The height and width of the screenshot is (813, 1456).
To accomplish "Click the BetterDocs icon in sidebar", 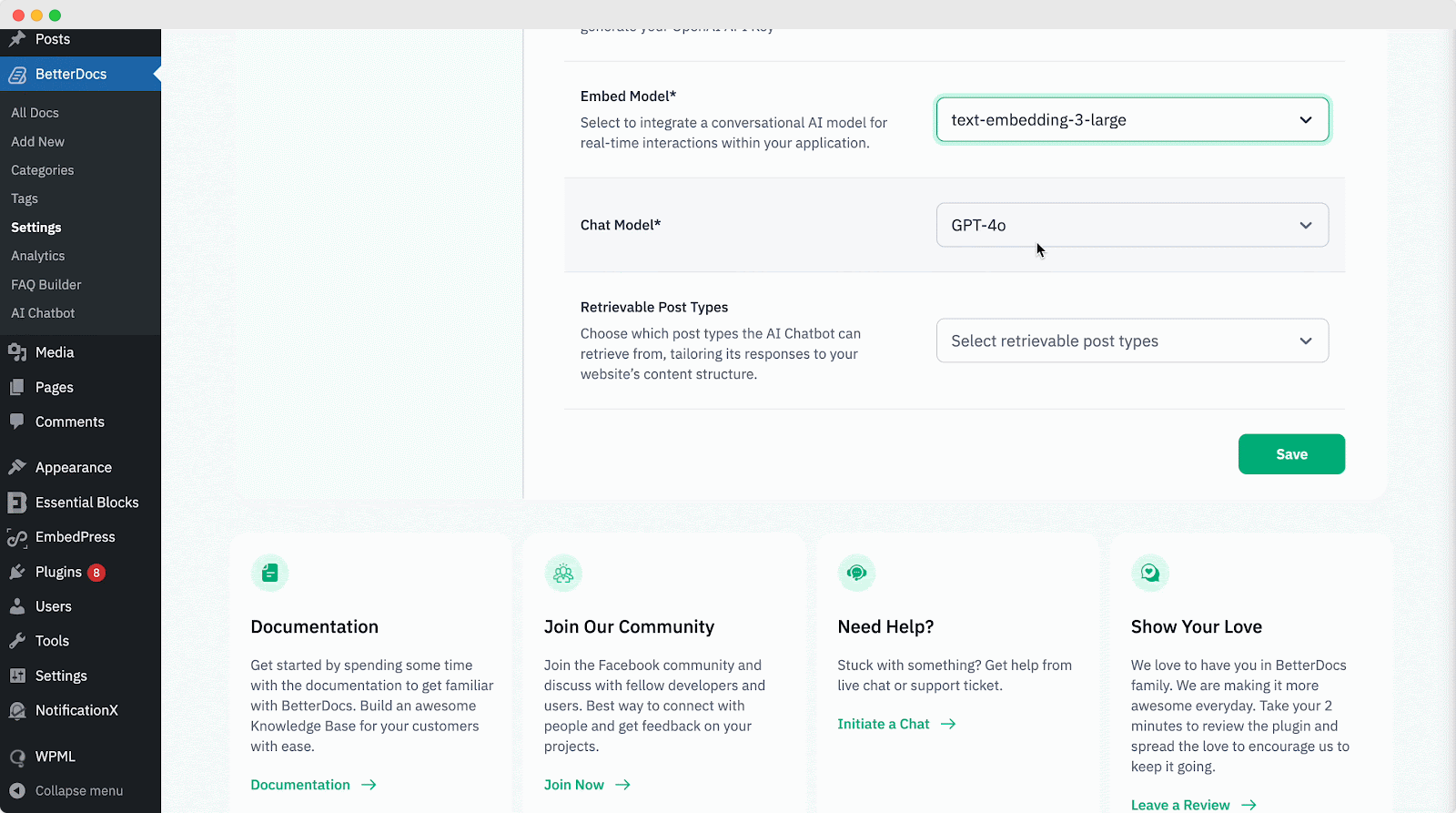I will click(x=17, y=75).
